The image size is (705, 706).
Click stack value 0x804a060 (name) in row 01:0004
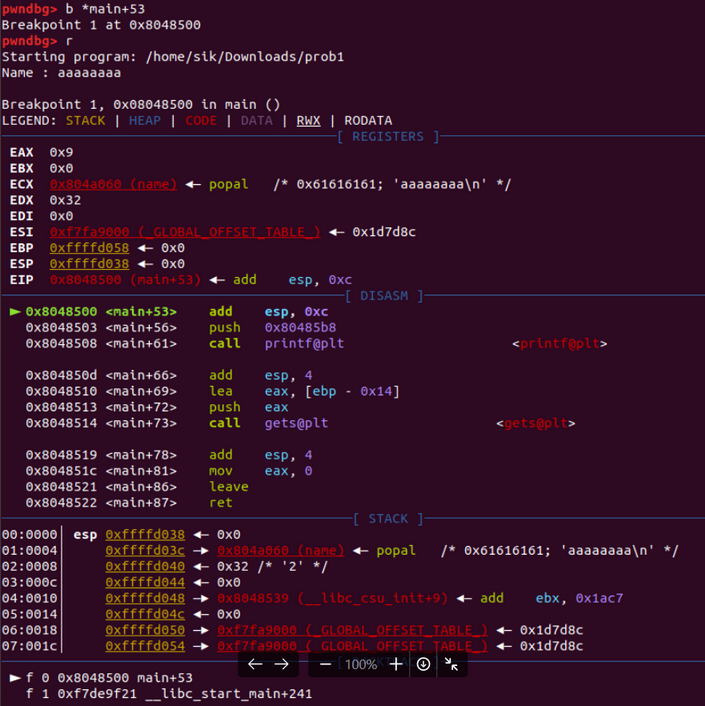coord(280,550)
